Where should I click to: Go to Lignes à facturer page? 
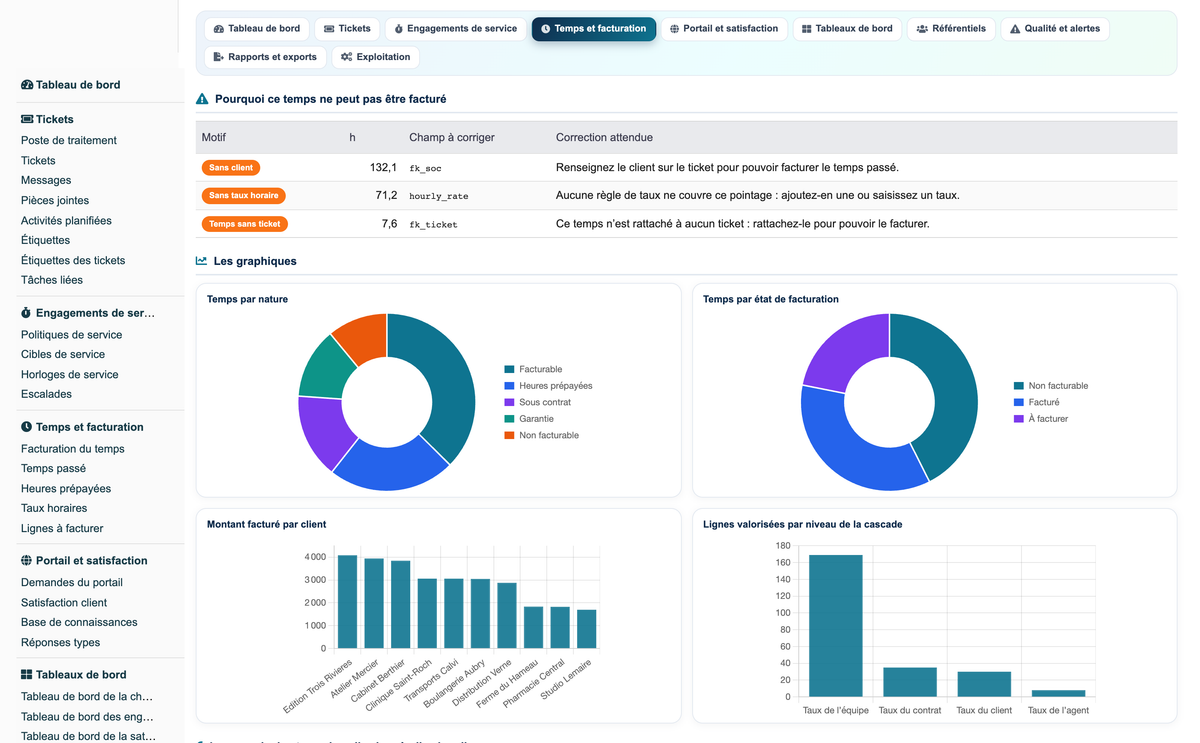[62, 529]
